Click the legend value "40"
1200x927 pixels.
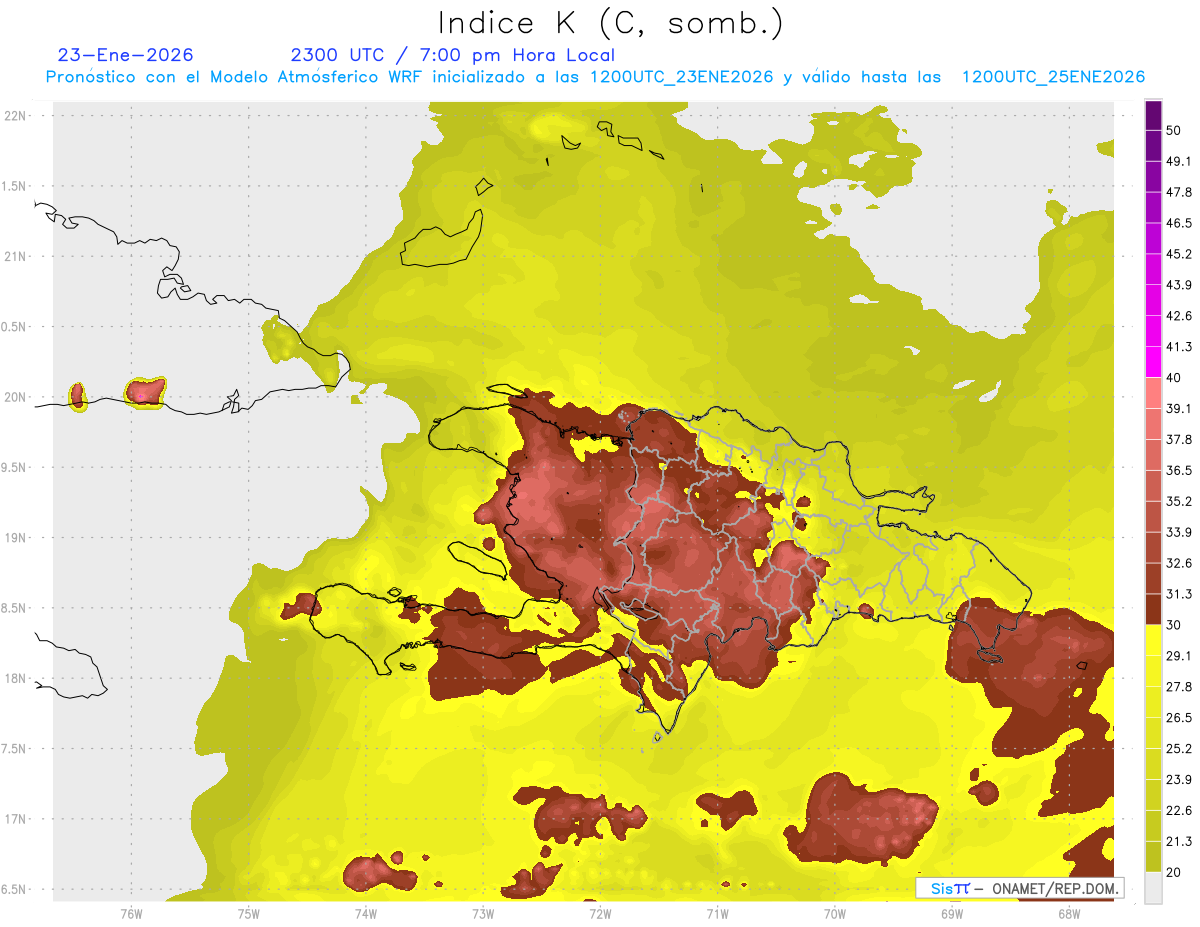1175,378
